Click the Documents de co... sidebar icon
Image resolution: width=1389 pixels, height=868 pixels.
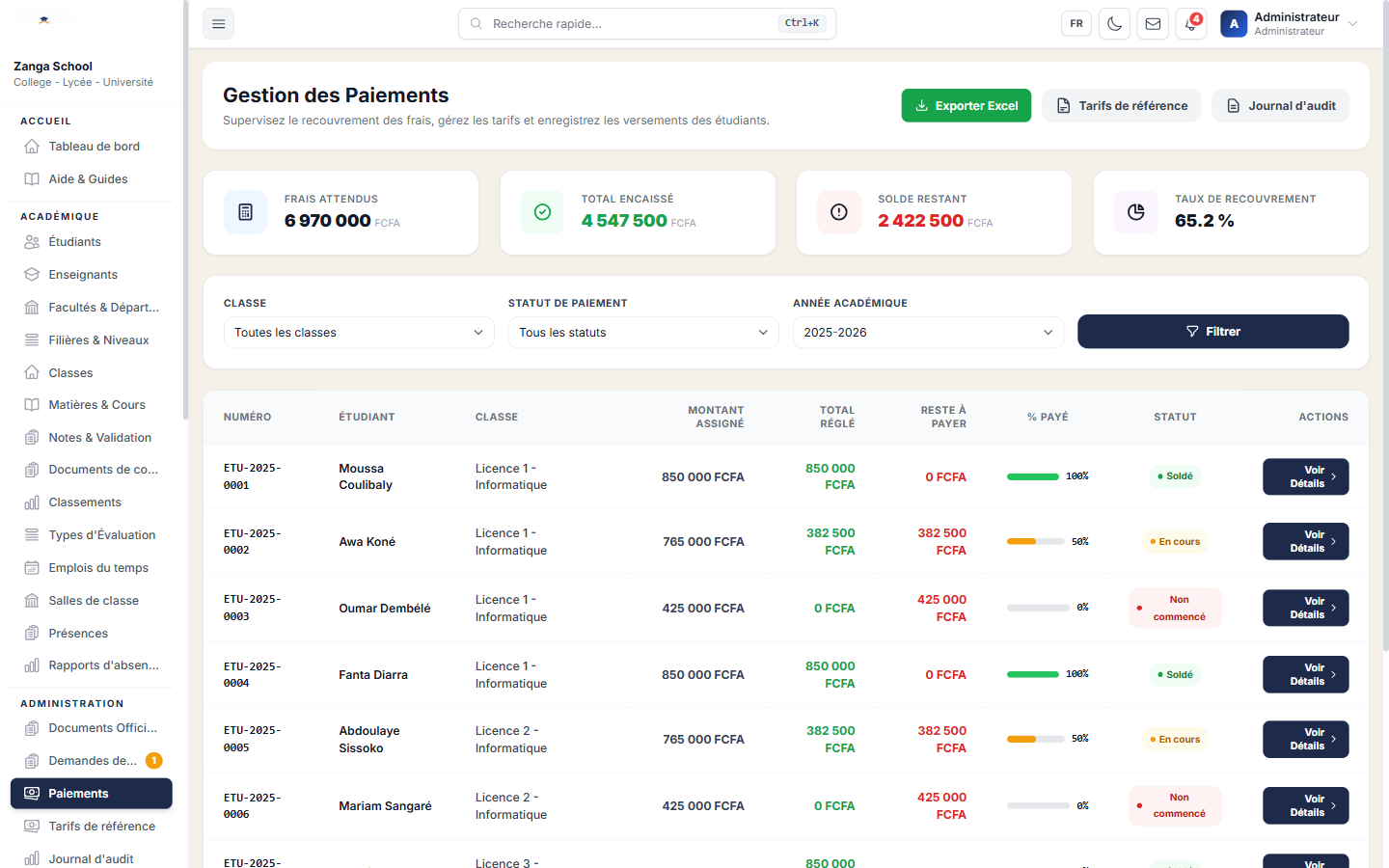32,470
